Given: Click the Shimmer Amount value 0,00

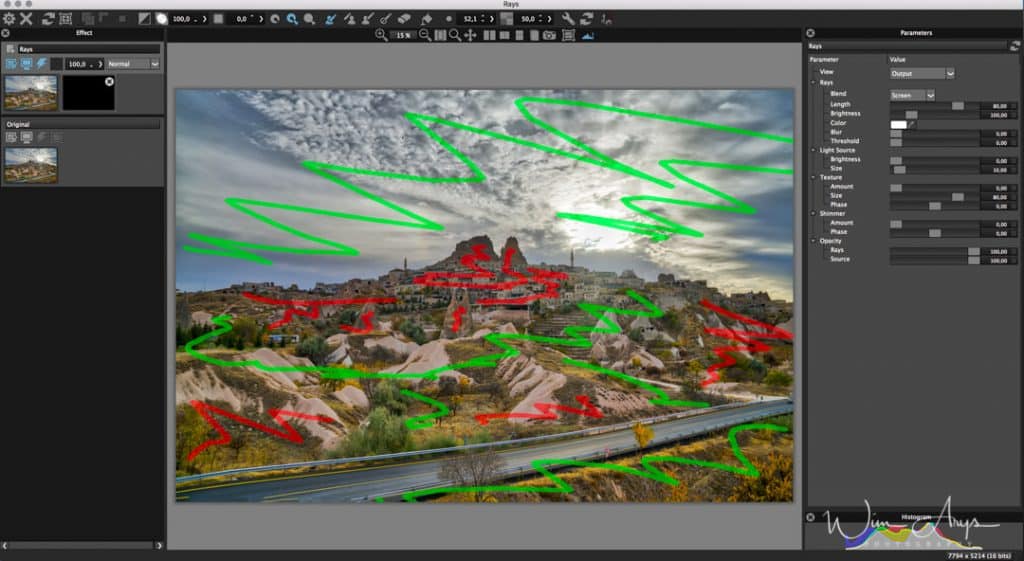Looking at the screenshot, I should click(x=1001, y=224).
